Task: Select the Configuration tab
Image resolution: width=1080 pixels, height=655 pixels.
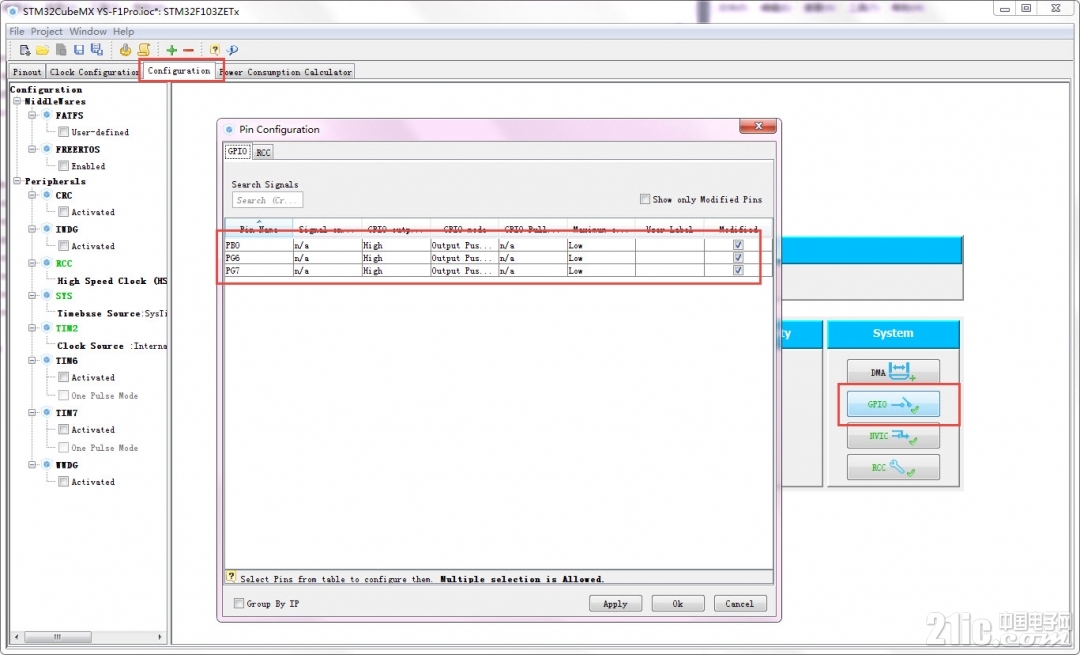Action: click(179, 70)
